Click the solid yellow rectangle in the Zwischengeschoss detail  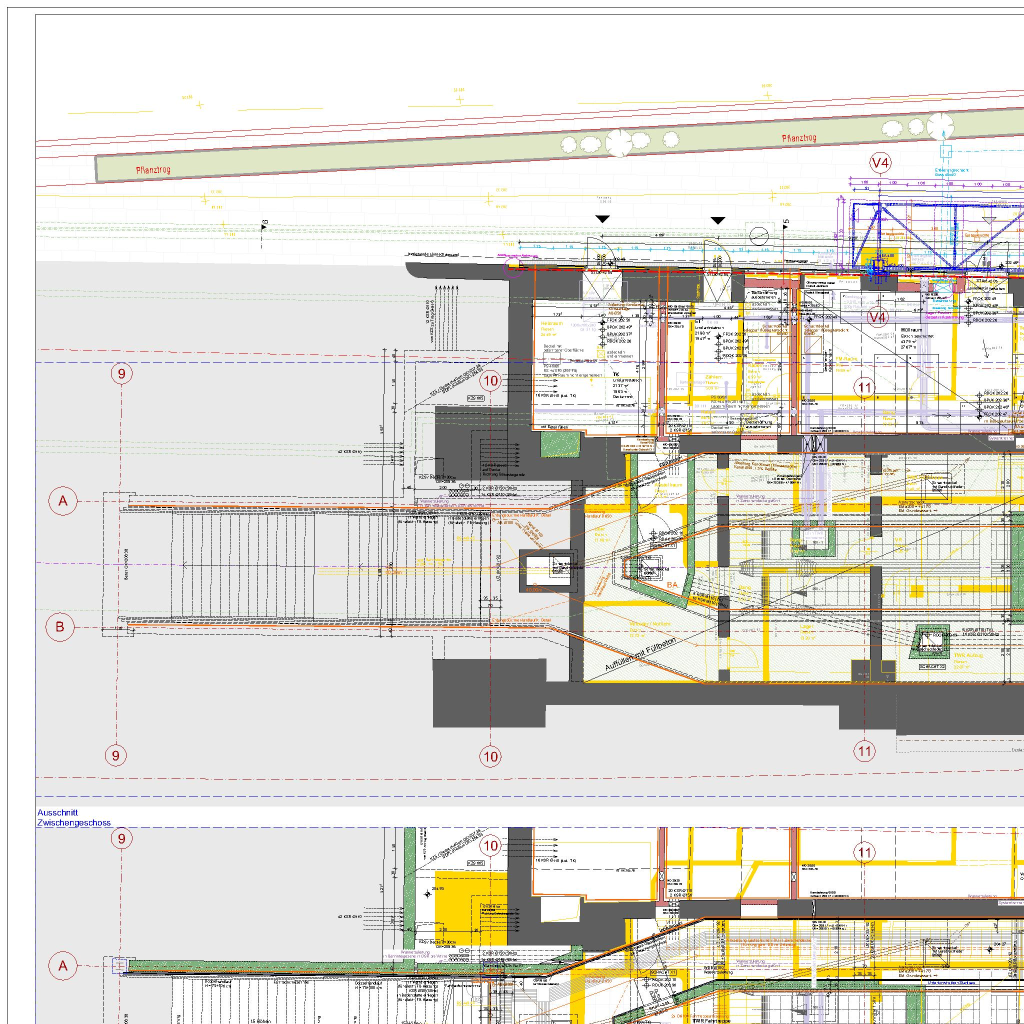pyautogui.click(x=471, y=907)
